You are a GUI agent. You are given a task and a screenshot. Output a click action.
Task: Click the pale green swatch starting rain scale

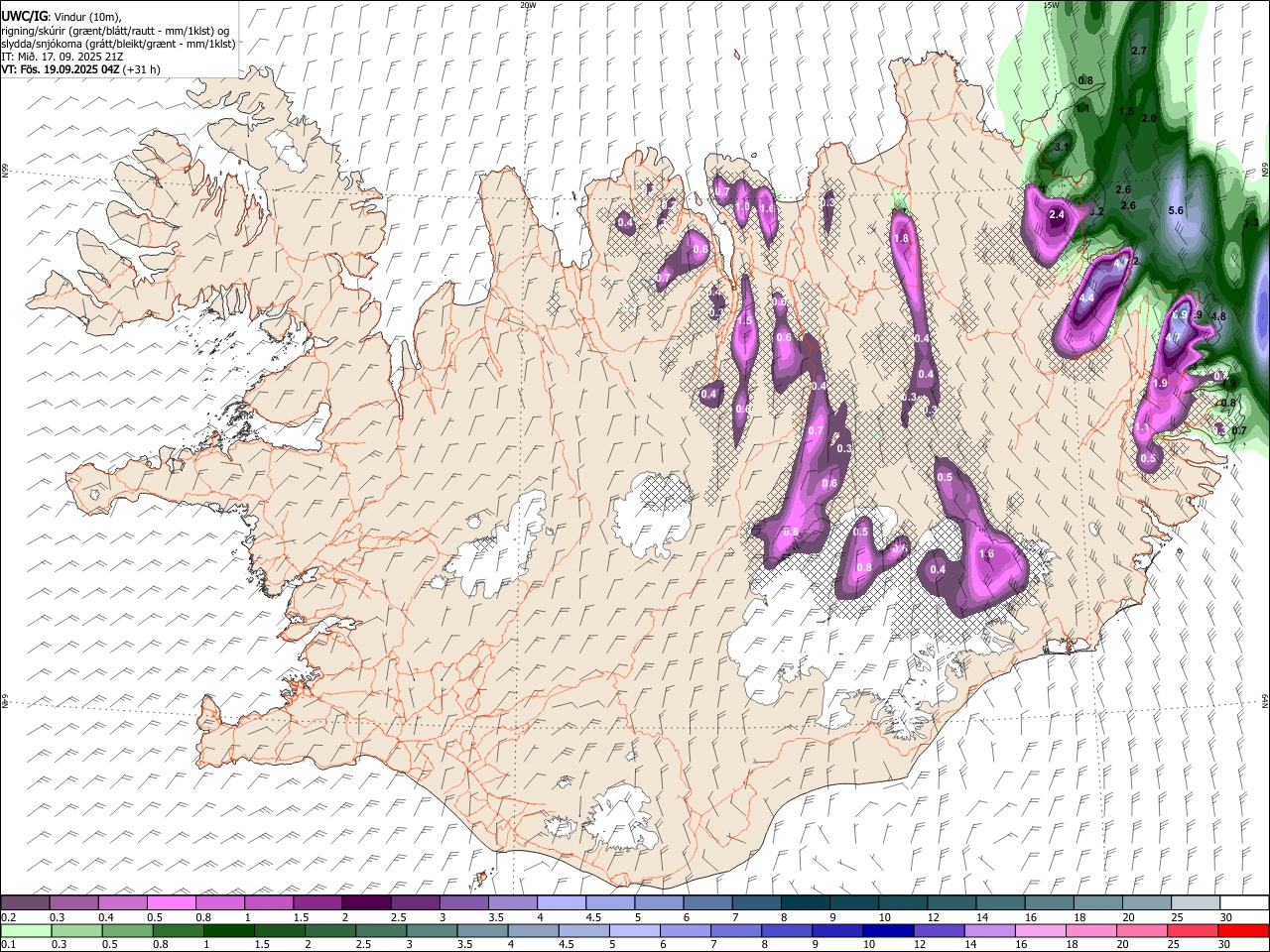(x=25, y=931)
